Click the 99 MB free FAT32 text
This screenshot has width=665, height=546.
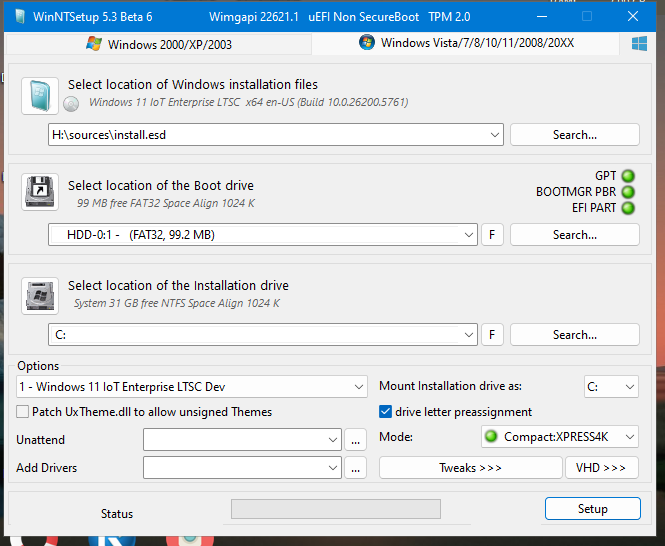coord(166,203)
